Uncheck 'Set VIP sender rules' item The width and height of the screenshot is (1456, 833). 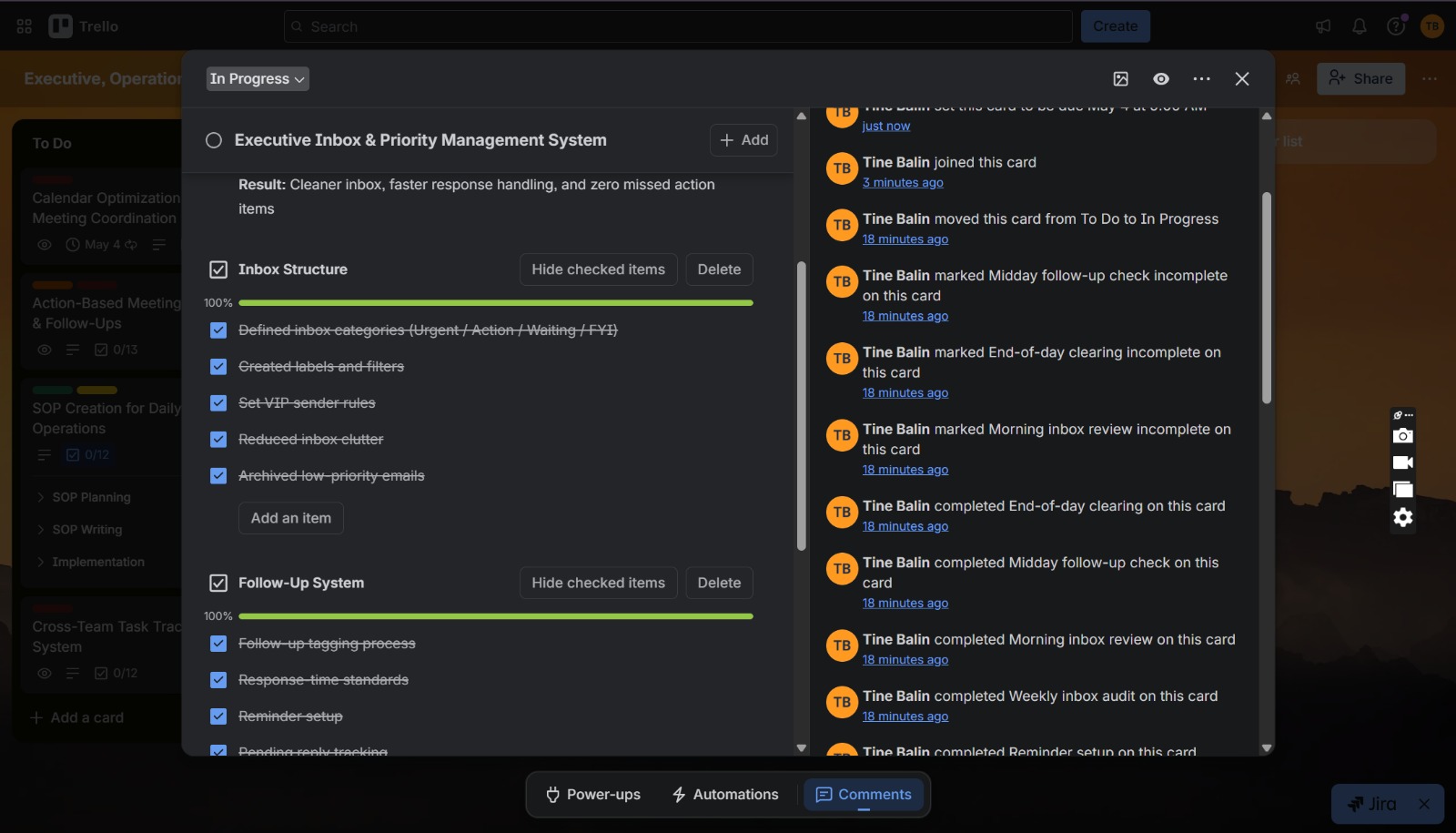pos(218,403)
